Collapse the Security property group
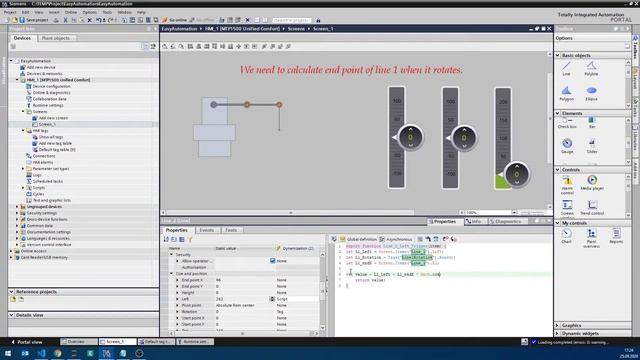The height and width of the screenshot is (360, 640). pos(171,254)
